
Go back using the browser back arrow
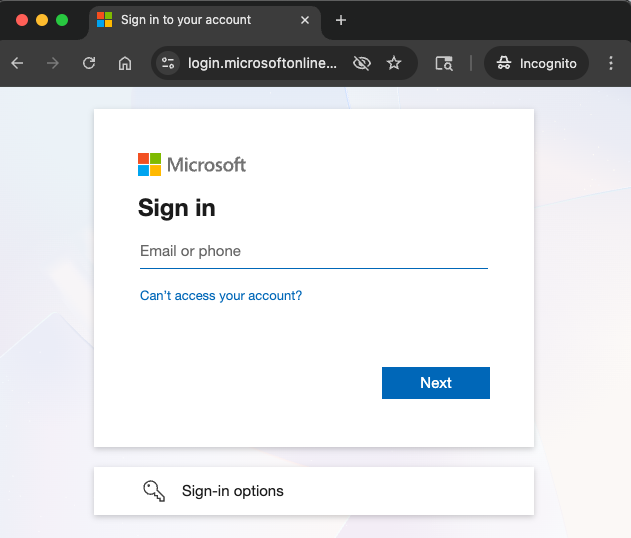(17, 63)
